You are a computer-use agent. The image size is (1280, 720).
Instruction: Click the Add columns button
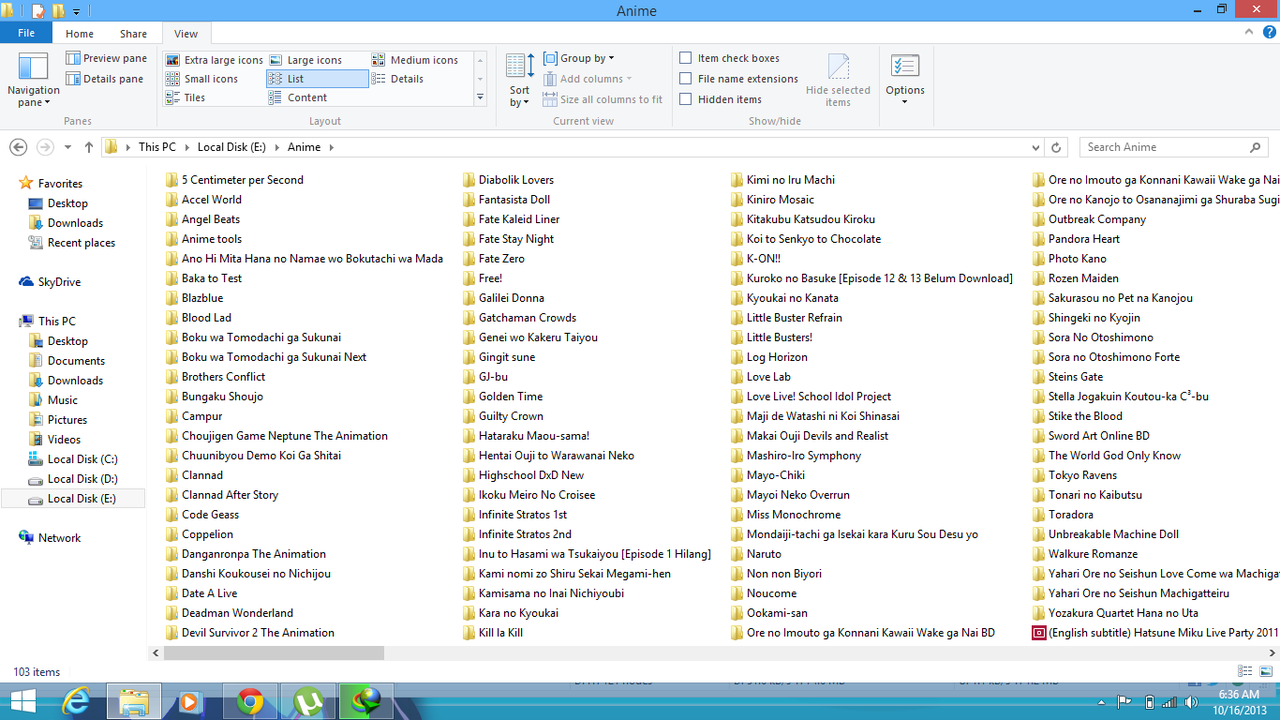tap(588, 79)
